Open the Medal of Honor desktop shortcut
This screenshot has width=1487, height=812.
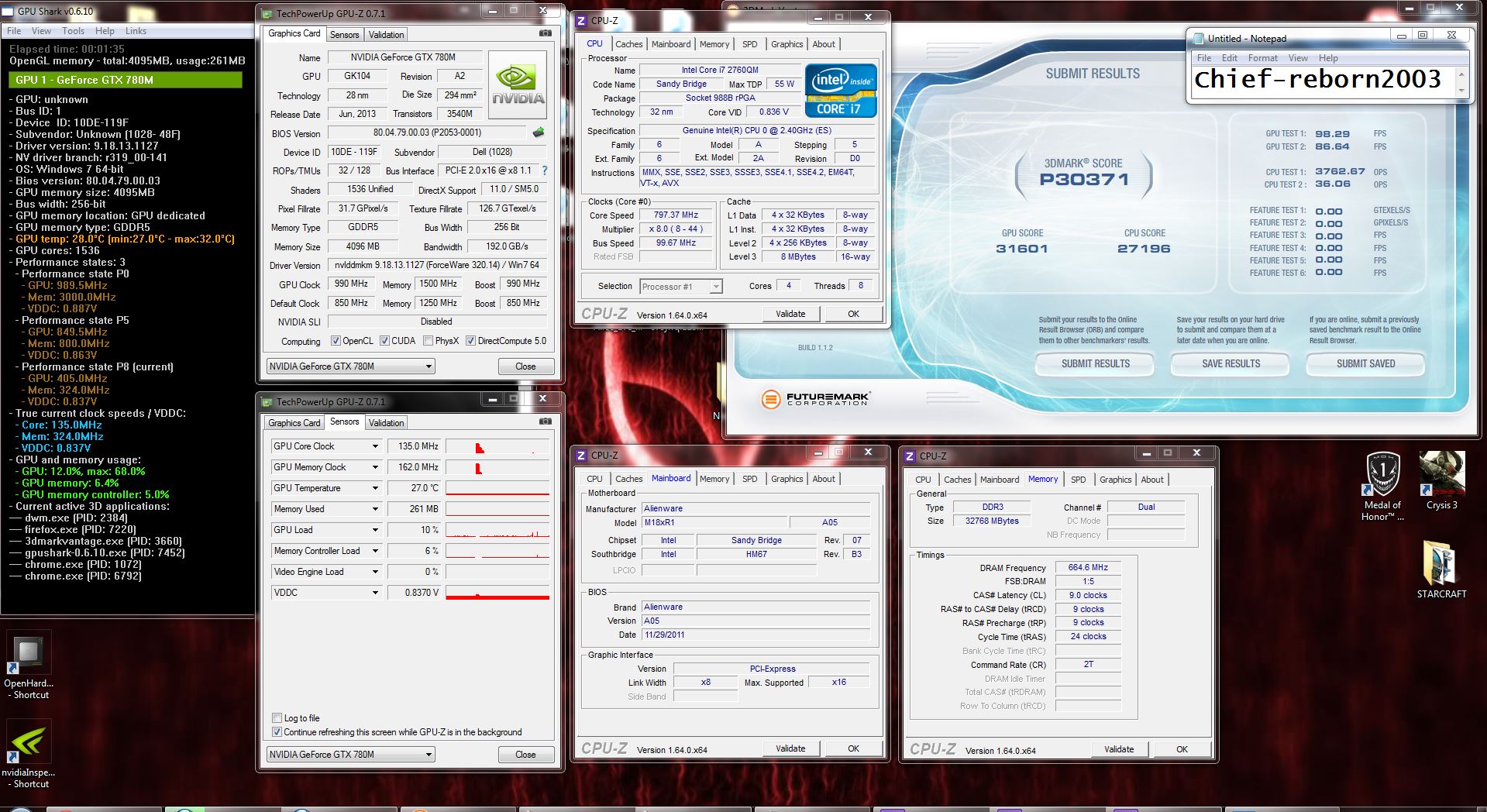[x=1383, y=486]
